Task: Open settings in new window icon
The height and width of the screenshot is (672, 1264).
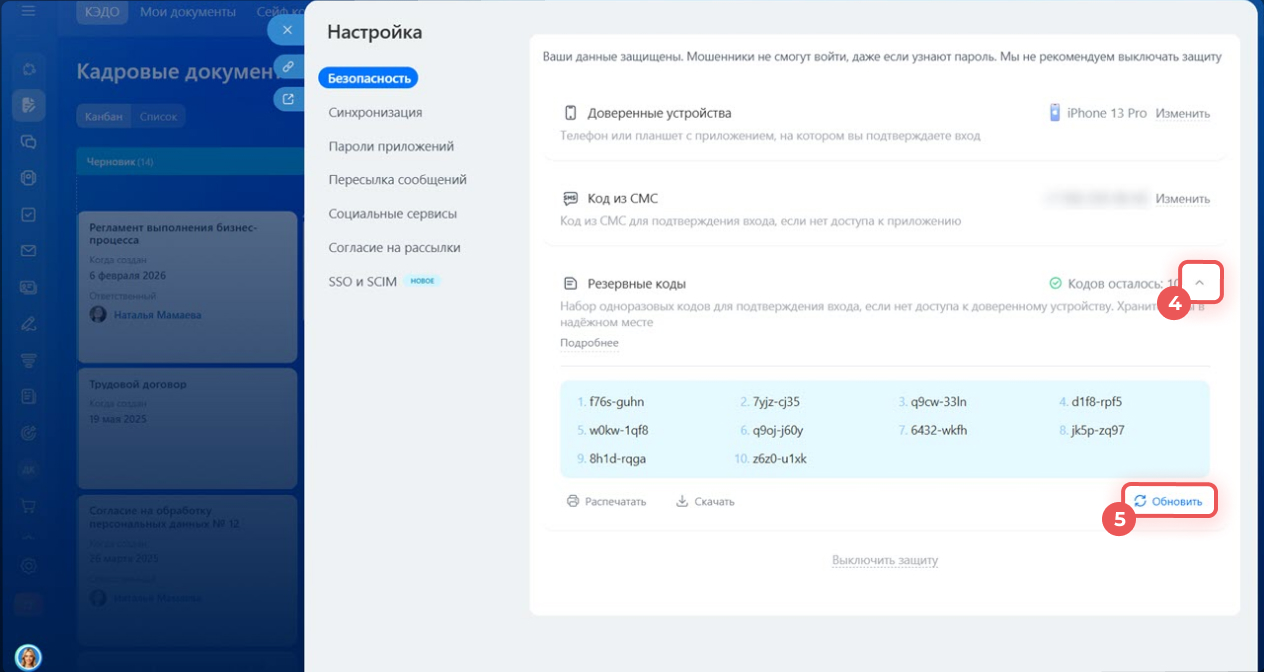Action: 287,98
